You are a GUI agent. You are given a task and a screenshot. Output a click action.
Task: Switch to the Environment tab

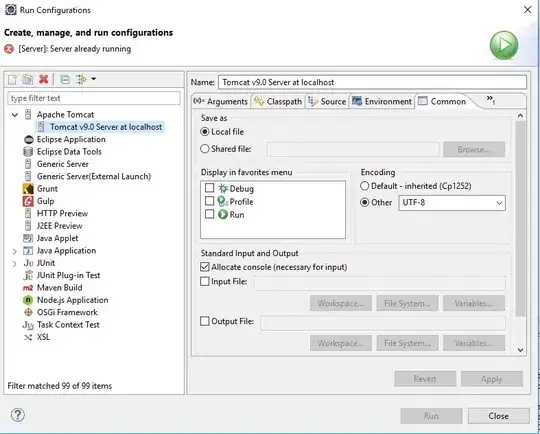[382, 101]
